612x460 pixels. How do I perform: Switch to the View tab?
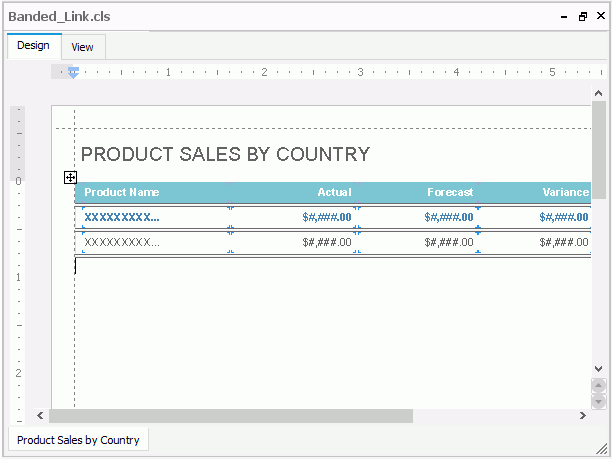[x=82, y=47]
